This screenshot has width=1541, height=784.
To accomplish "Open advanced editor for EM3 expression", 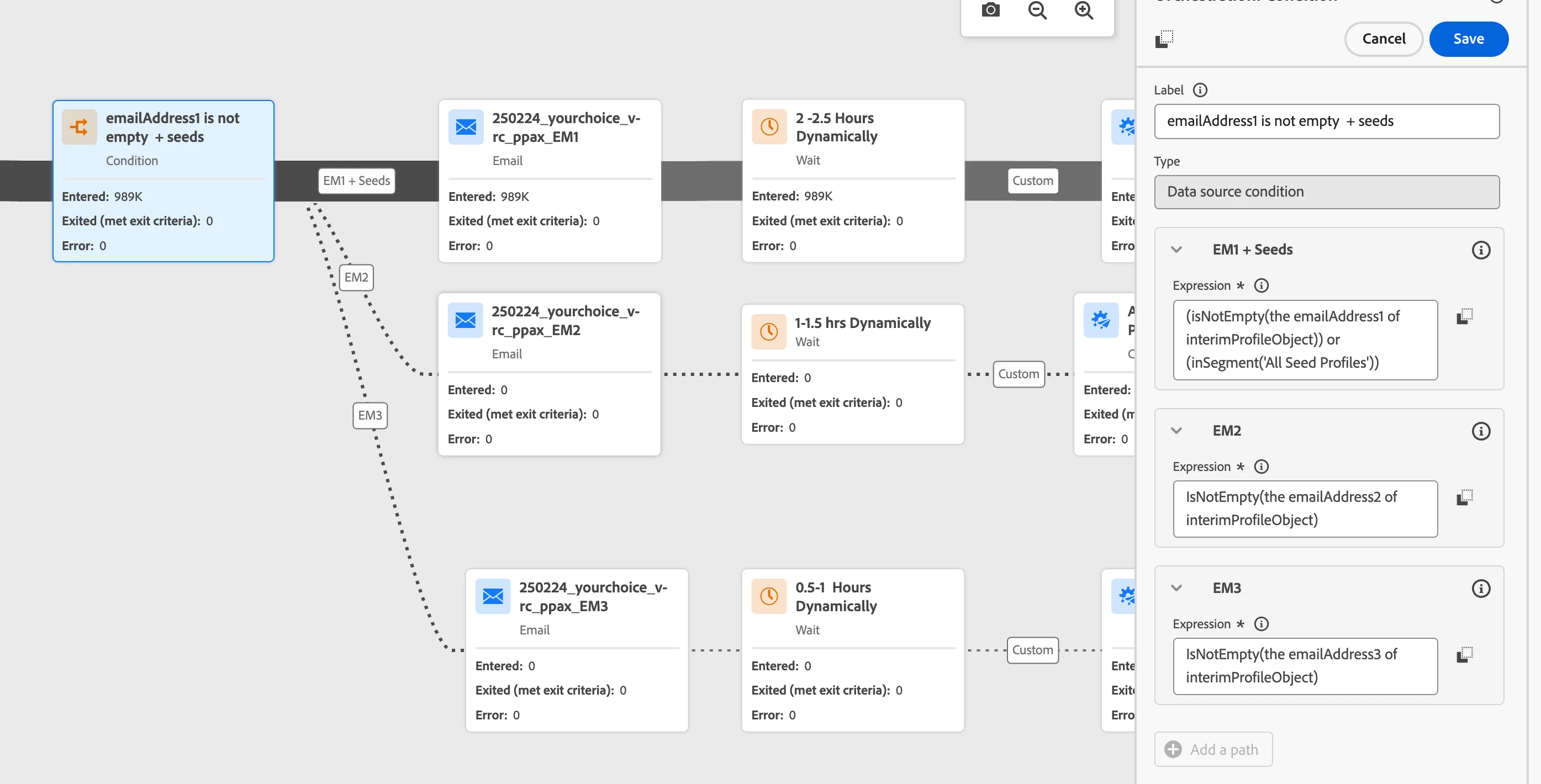I will (x=1464, y=654).
